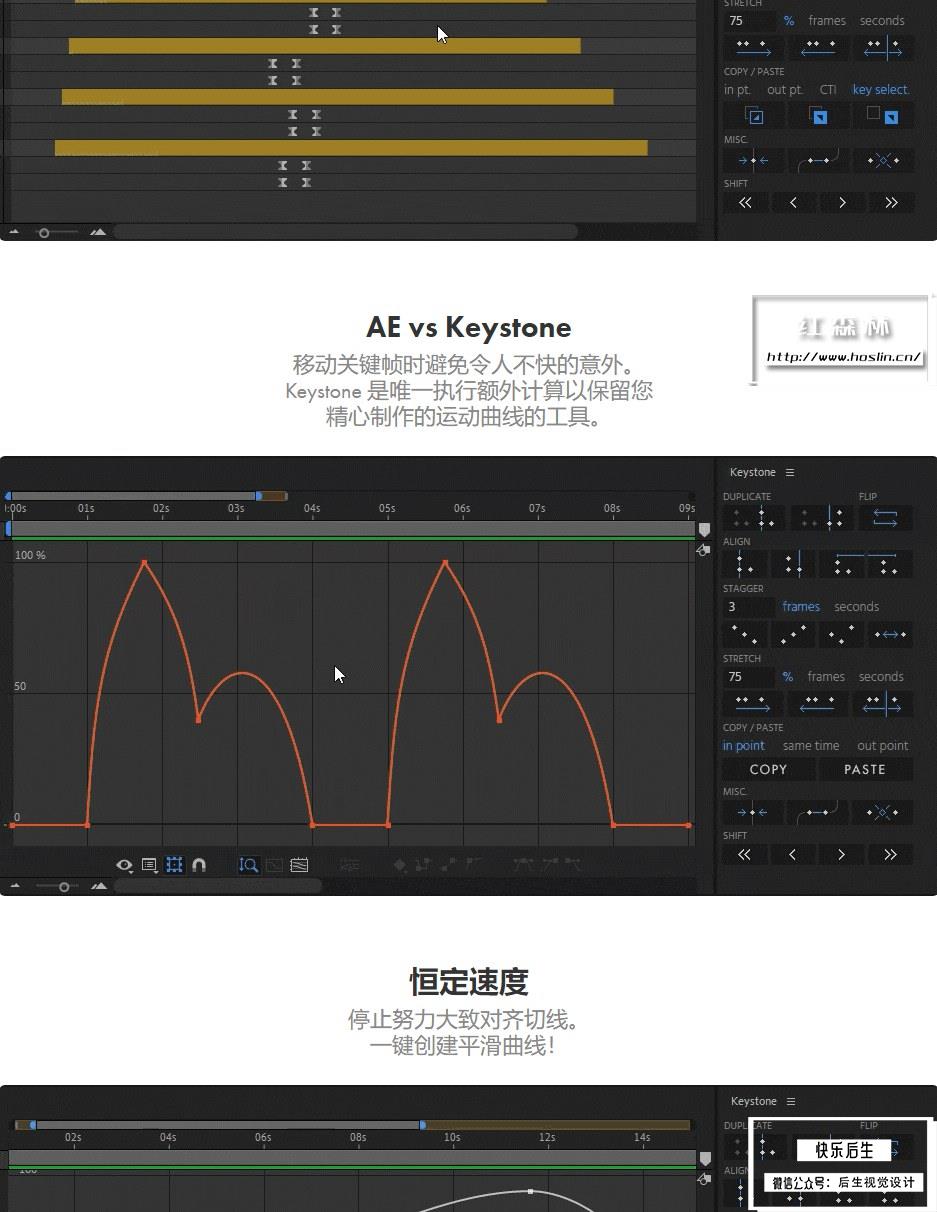Screen dimensions: 937x1212
Task: Click first copy icon with overlapping squares
Action: (753, 115)
